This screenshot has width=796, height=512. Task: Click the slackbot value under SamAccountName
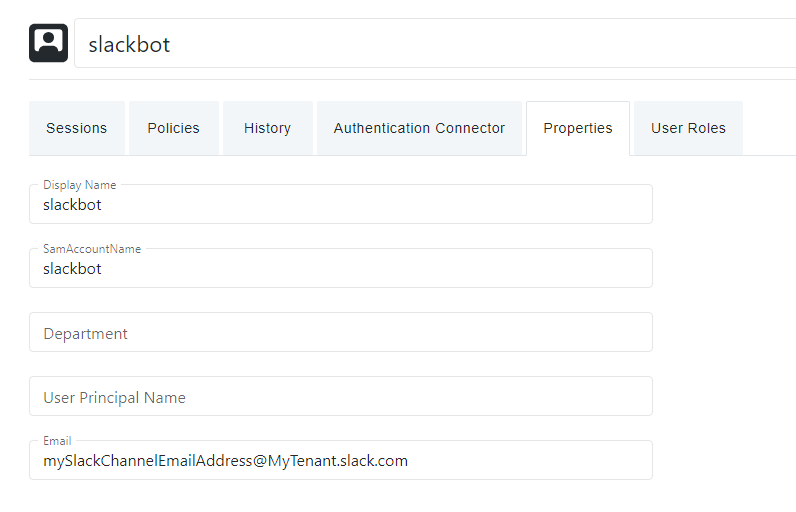tap(72, 269)
